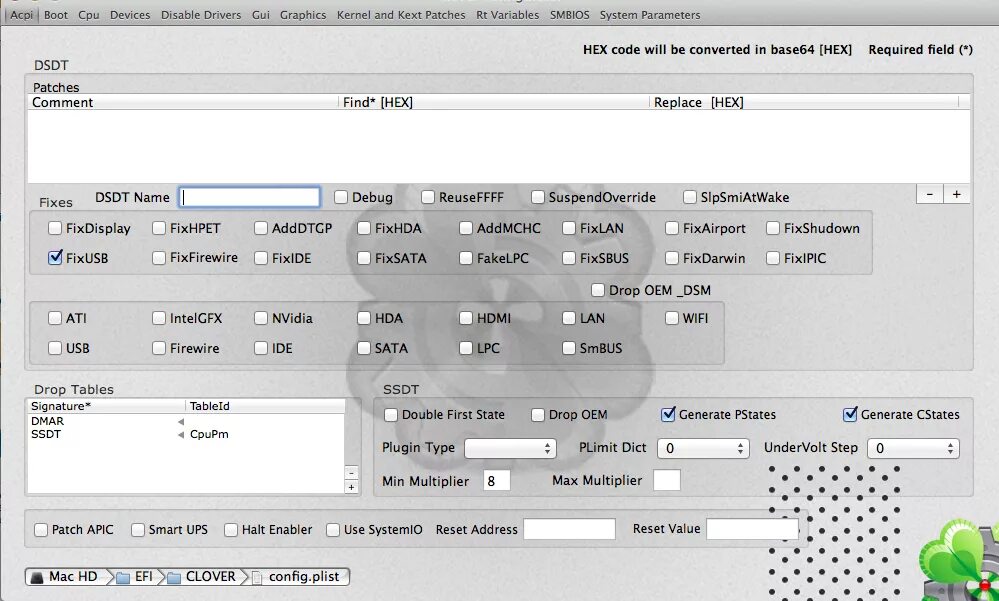Uncheck the FixUSB fix

(x=56, y=258)
